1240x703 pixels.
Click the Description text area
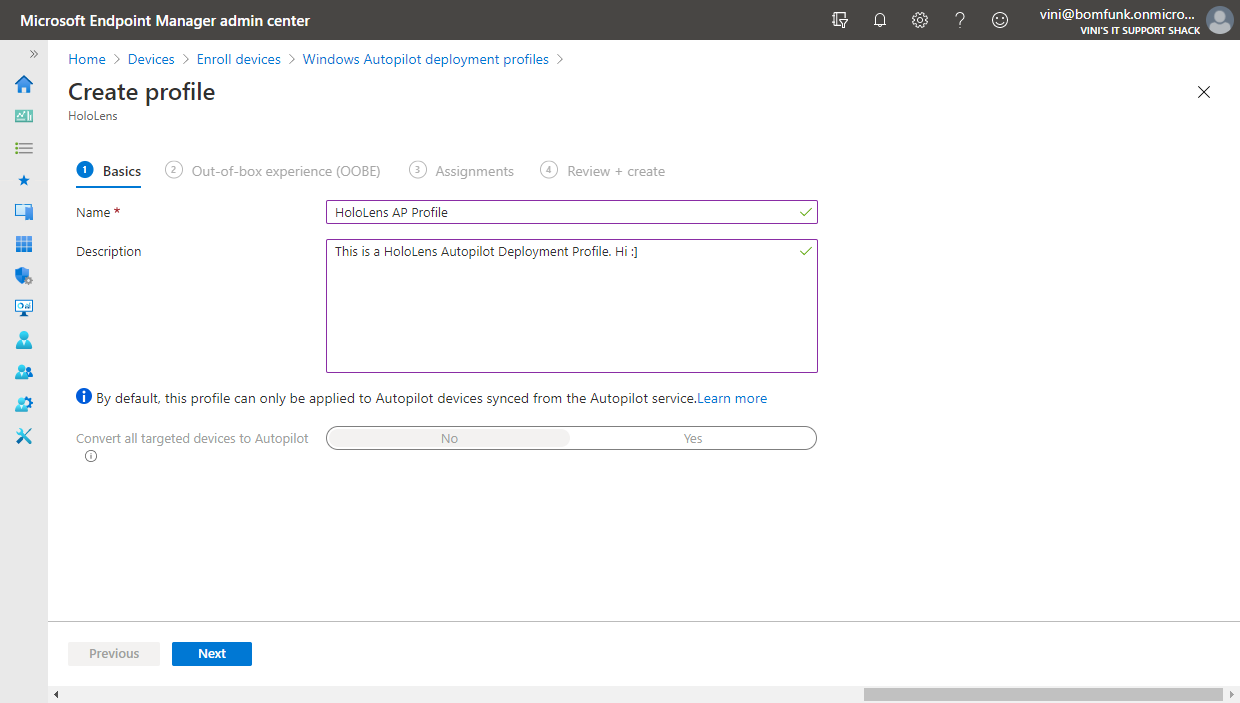click(572, 306)
